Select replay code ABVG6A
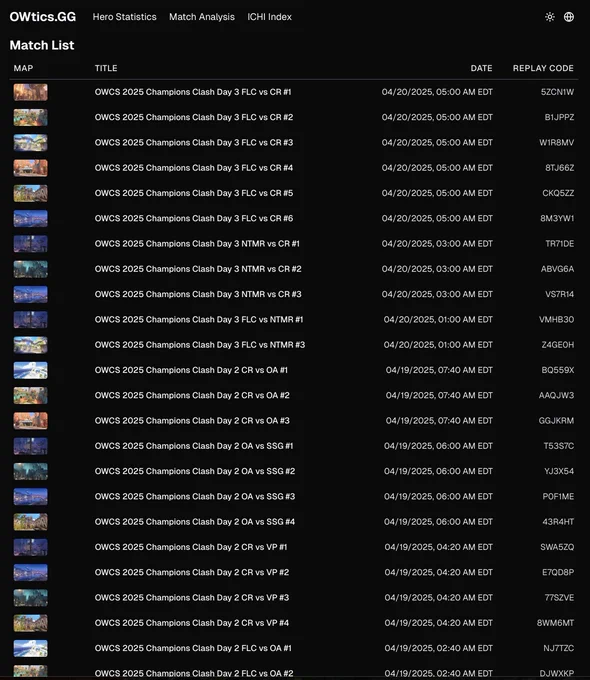Viewport: 590px width, 680px height. tap(557, 269)
